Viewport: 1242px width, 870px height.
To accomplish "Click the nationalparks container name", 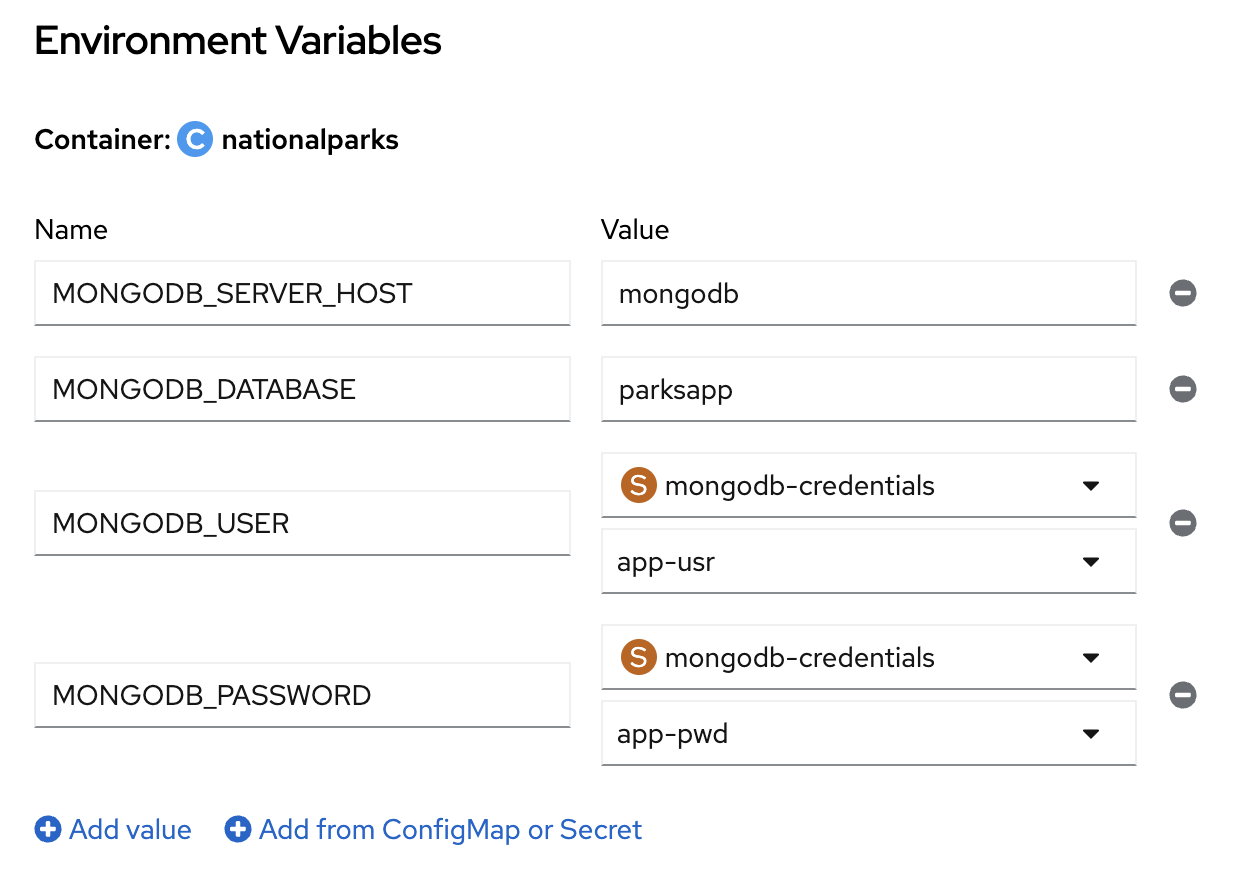I will [310, 140].
